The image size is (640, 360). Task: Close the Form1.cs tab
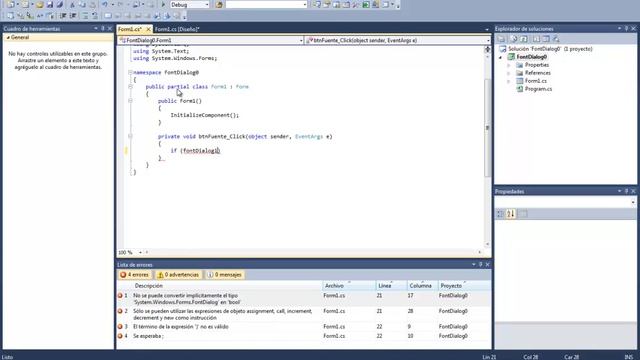[x=149, y=29]
